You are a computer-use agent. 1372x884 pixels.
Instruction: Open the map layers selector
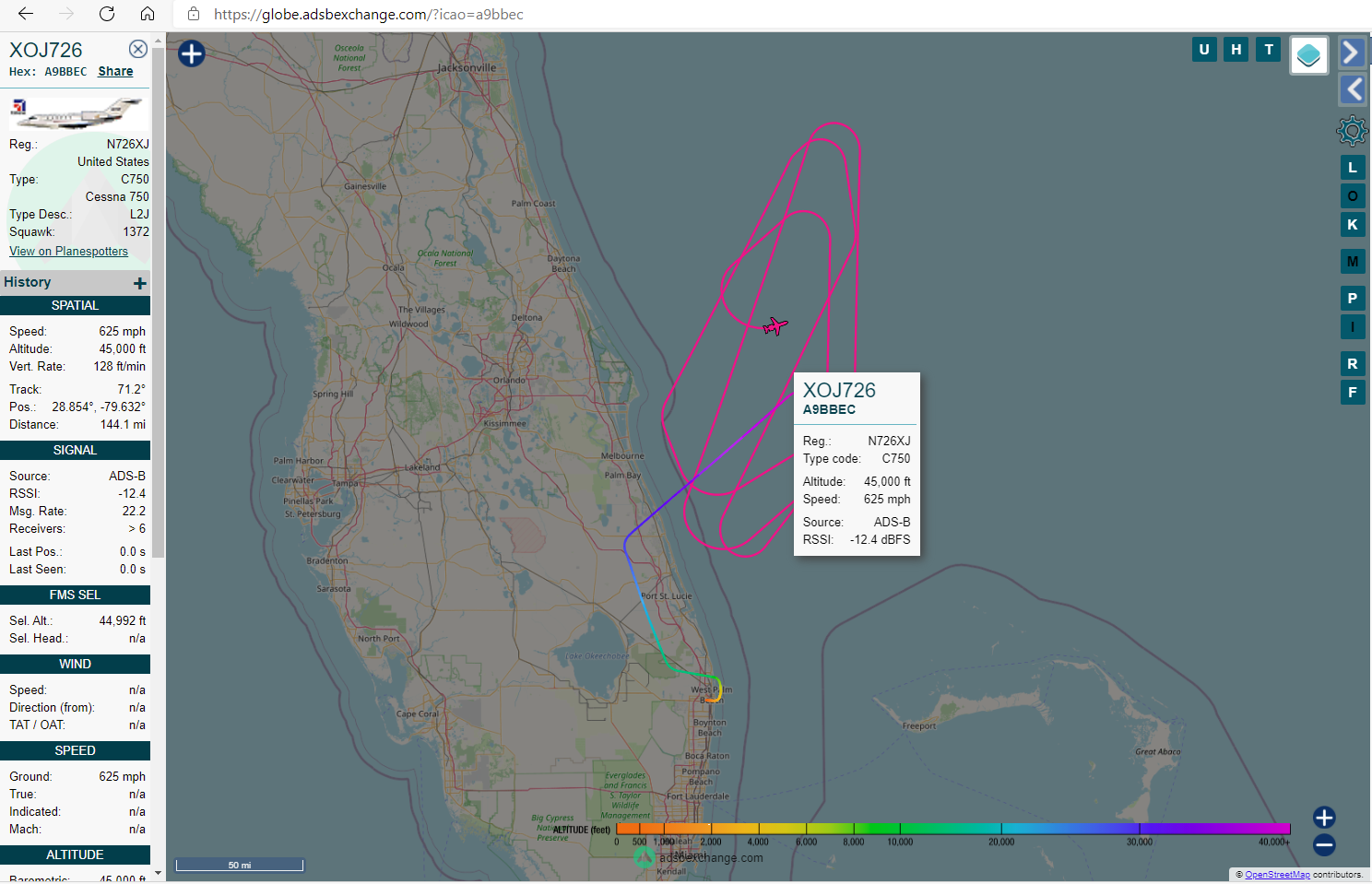click(x=1308, y=56)
